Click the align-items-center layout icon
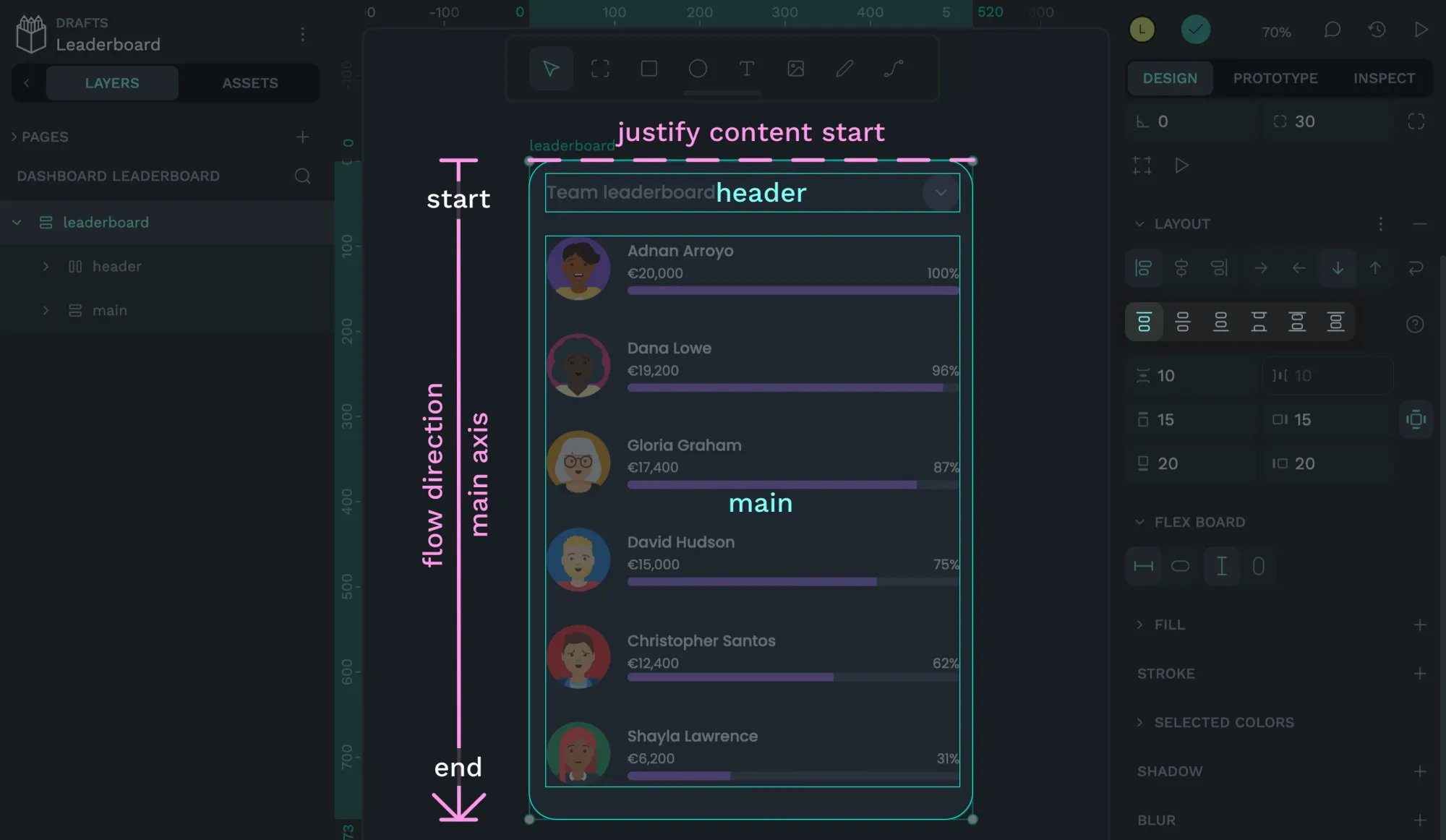 coord(1183,268)
